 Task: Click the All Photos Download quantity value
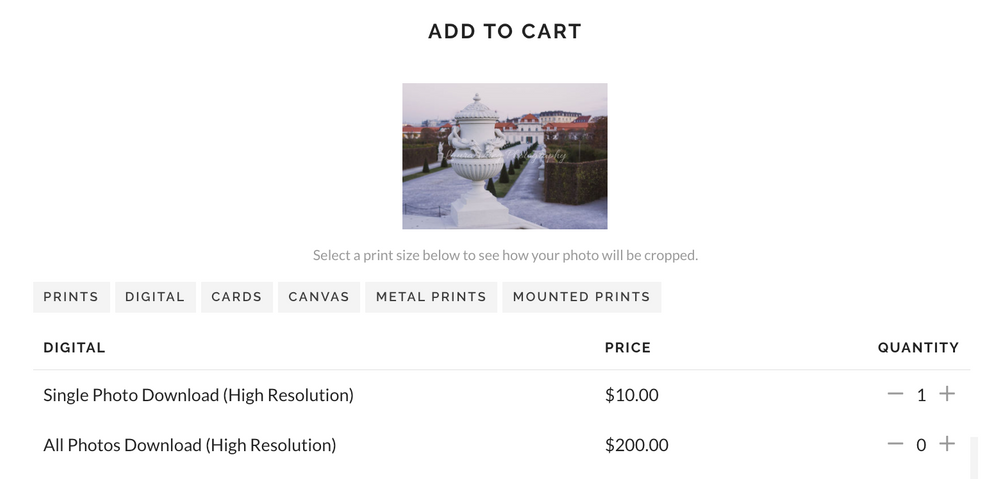point(921,445)
